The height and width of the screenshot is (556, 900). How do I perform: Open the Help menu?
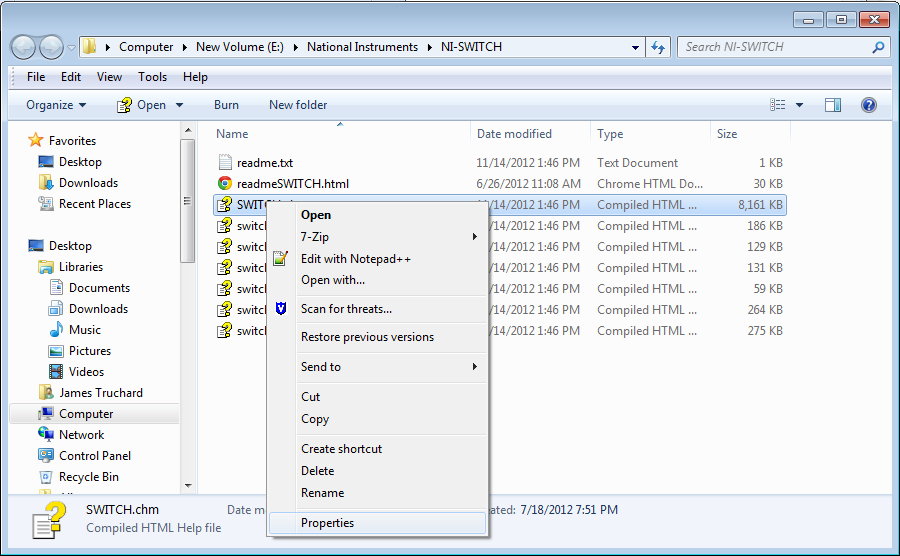[195, 77]
